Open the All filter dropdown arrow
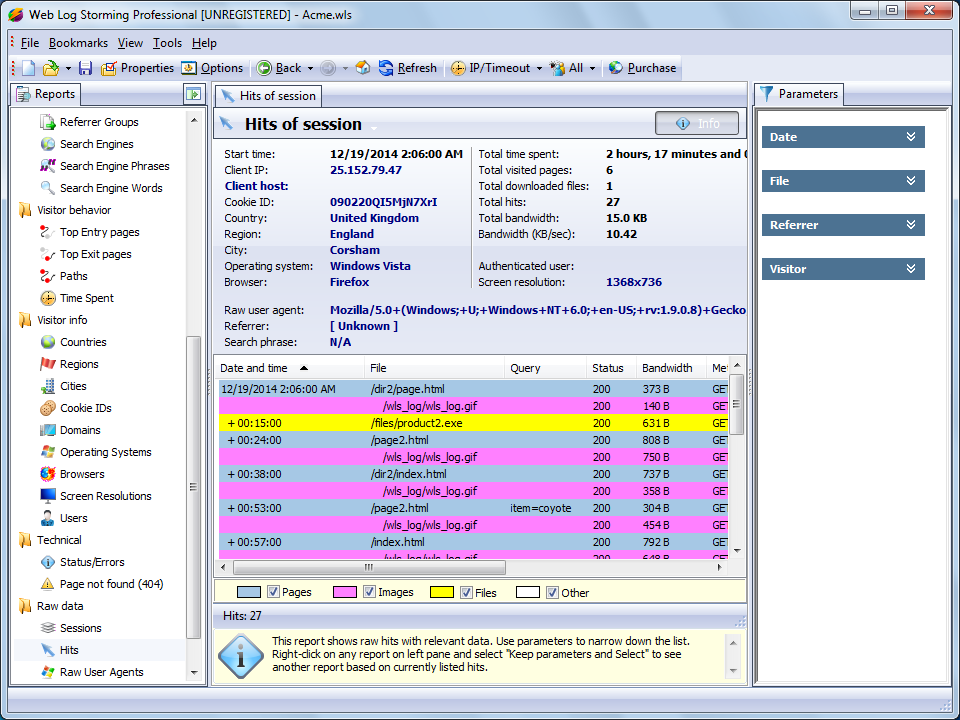 point(592,69)
